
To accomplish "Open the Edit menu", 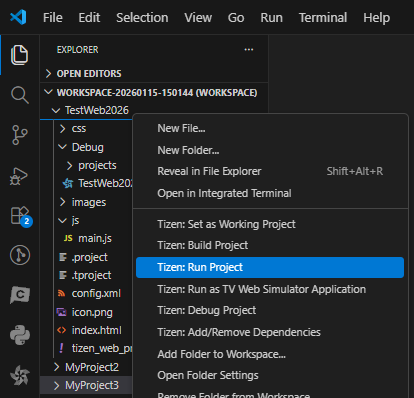I will click(89, 18).
